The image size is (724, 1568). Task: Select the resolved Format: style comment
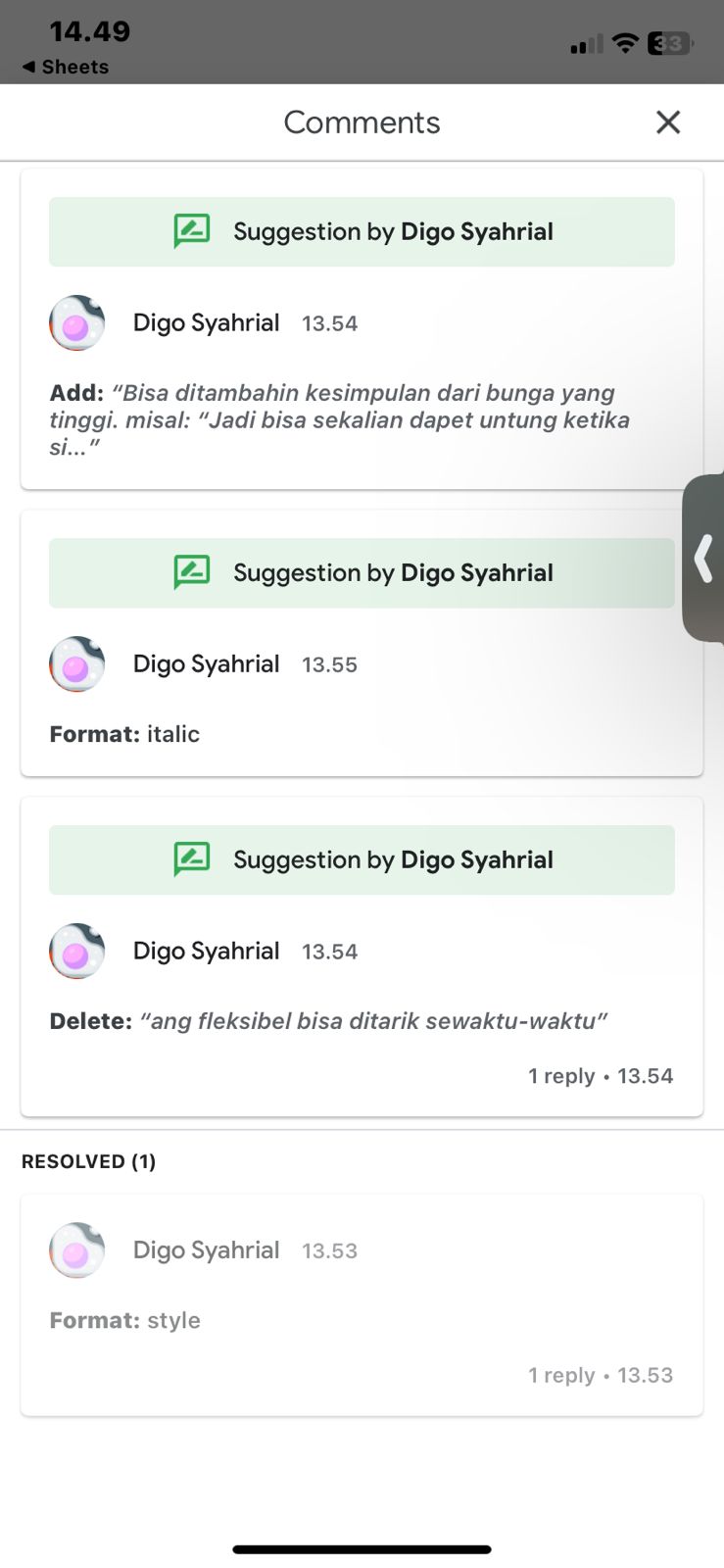pos(124,1320)
